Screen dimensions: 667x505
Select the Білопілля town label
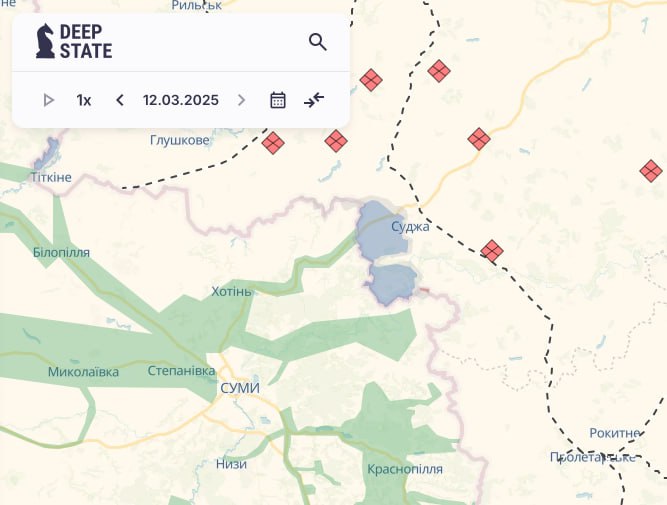click(x=61, y=253)
